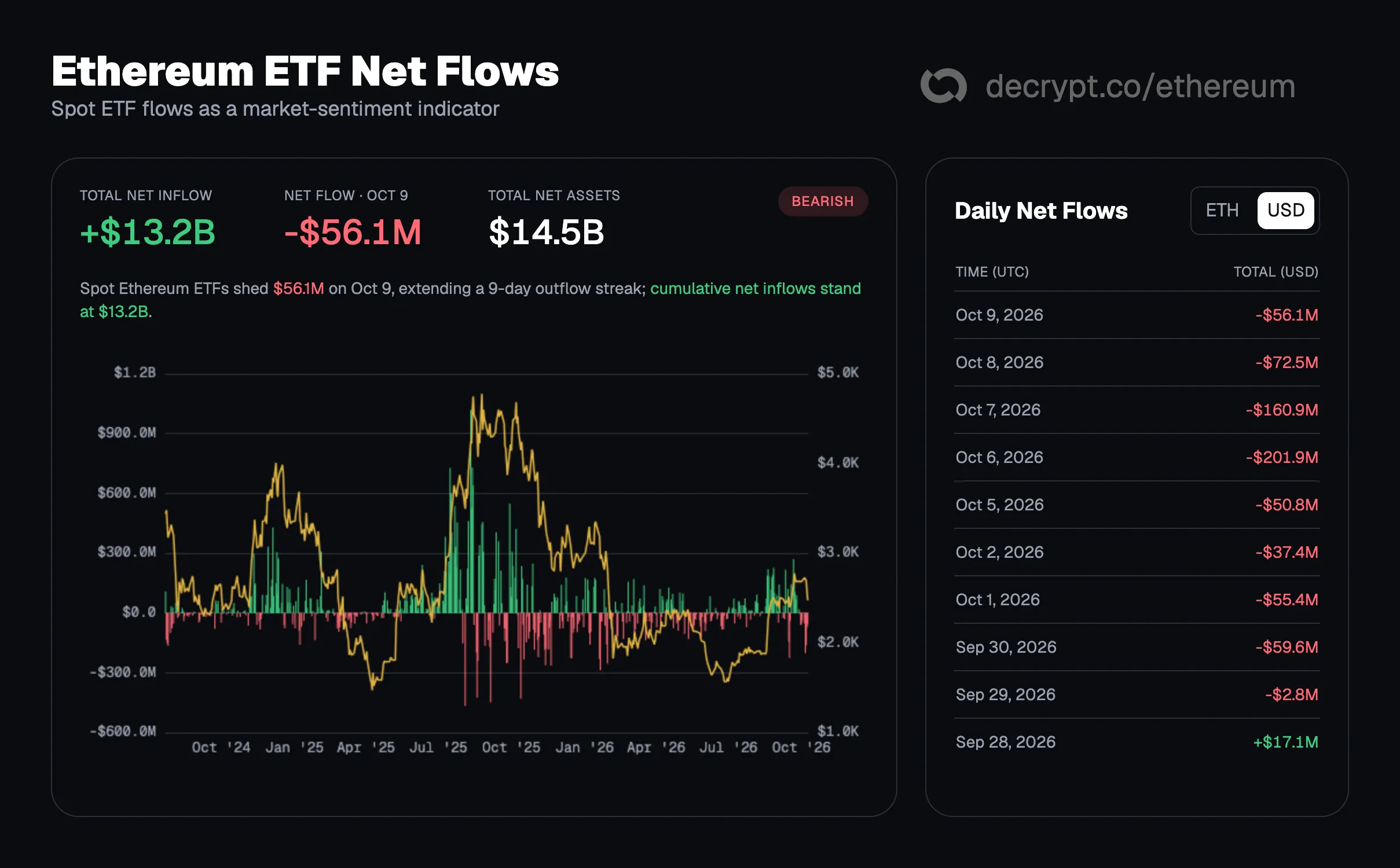Click the TOTAL (USD) column header
Viewport: 1400px width, 868px height.
click(x=1276, y=272)
